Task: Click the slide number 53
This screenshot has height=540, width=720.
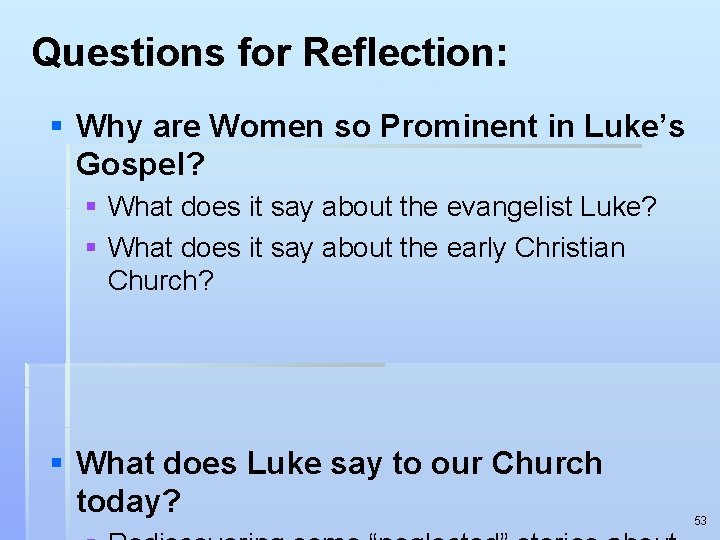Action: (700, 521)
